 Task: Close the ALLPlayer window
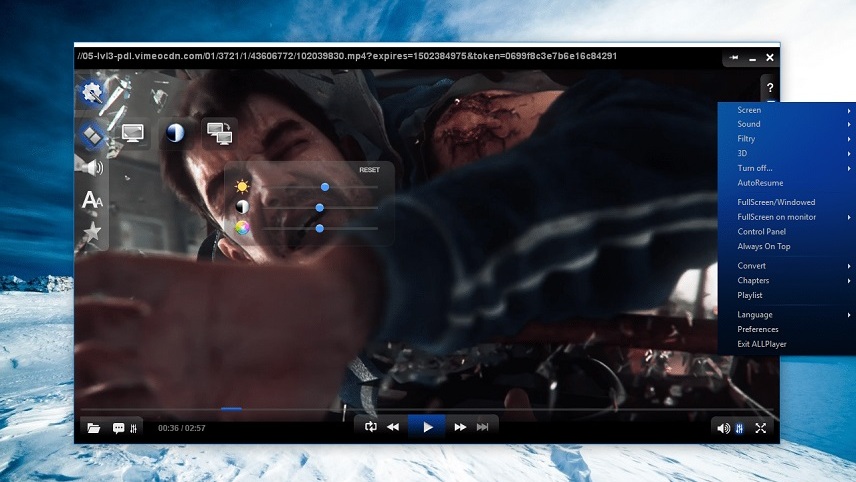tap(770, 57)
